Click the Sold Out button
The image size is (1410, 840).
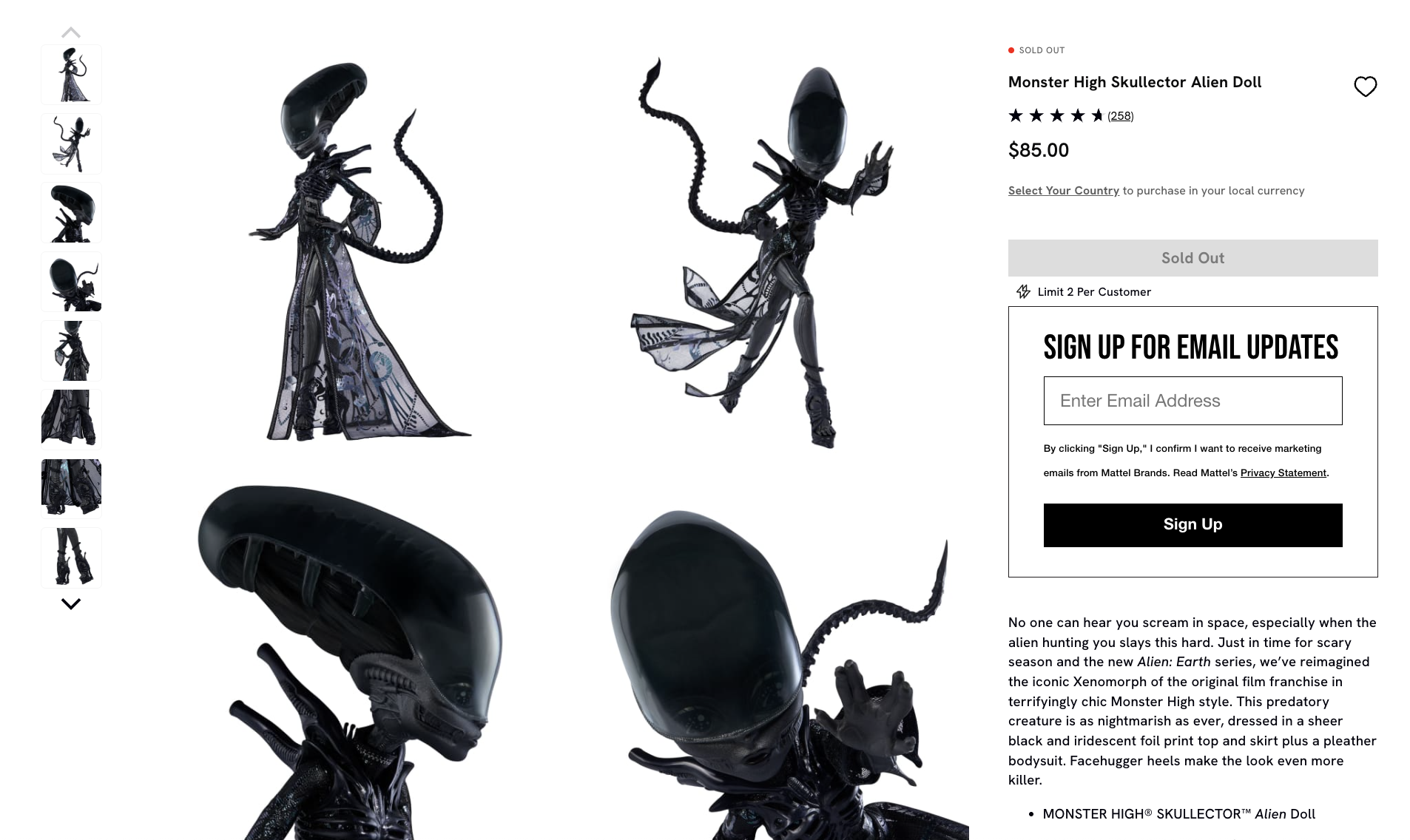1193,258
